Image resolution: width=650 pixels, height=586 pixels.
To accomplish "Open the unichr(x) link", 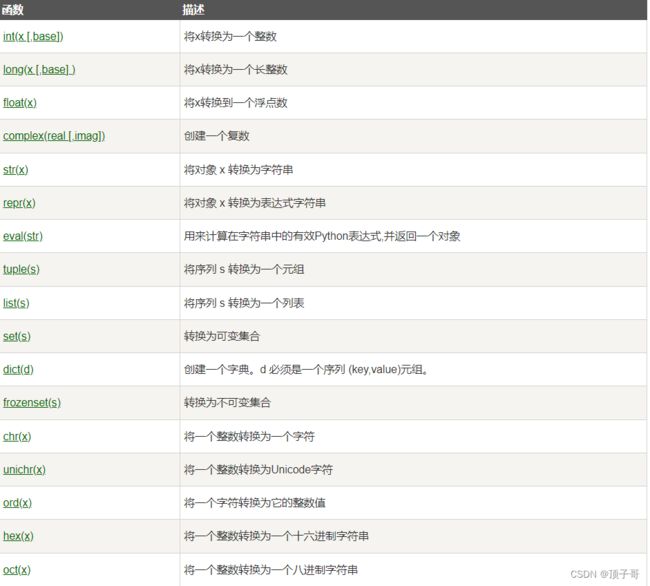I will tap(24, 470).
